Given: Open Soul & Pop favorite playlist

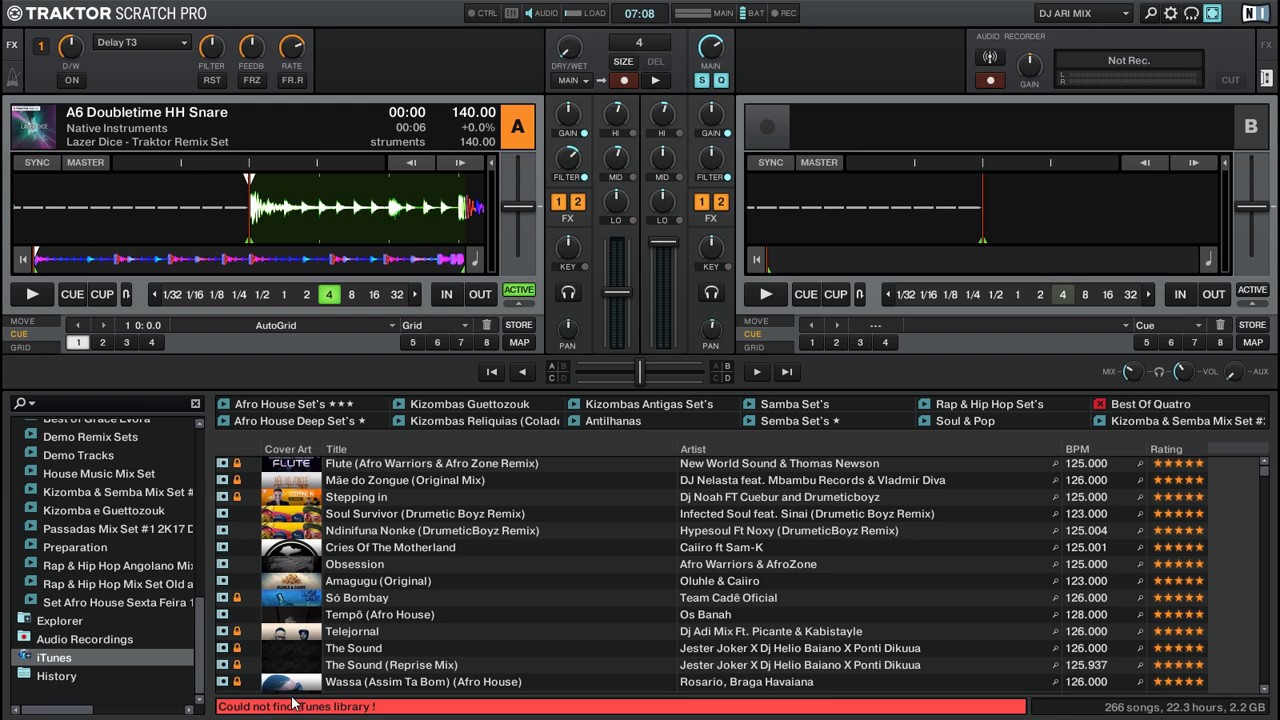Looking at the screenshot, I should (x=955, y=421).
